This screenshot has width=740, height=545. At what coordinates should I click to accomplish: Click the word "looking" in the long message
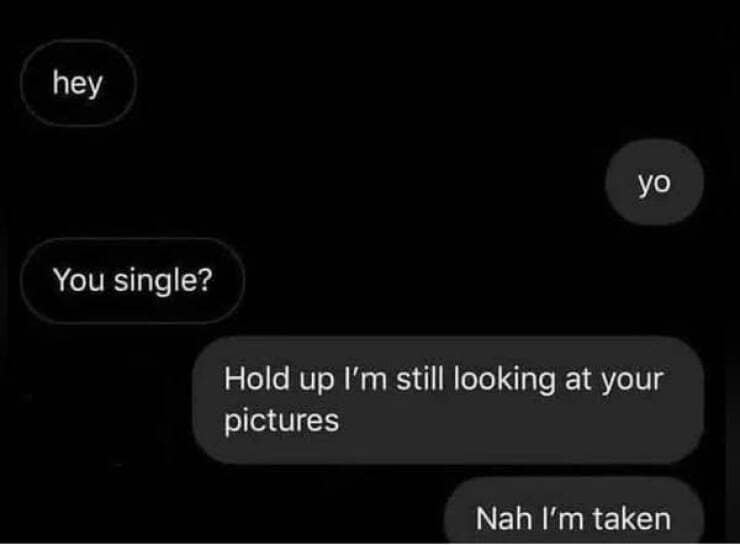tap(505, 380)
